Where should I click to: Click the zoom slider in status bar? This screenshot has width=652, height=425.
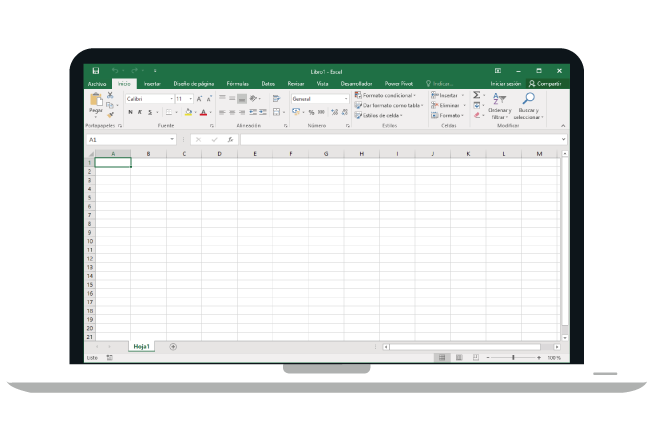[x=513, y=357]
